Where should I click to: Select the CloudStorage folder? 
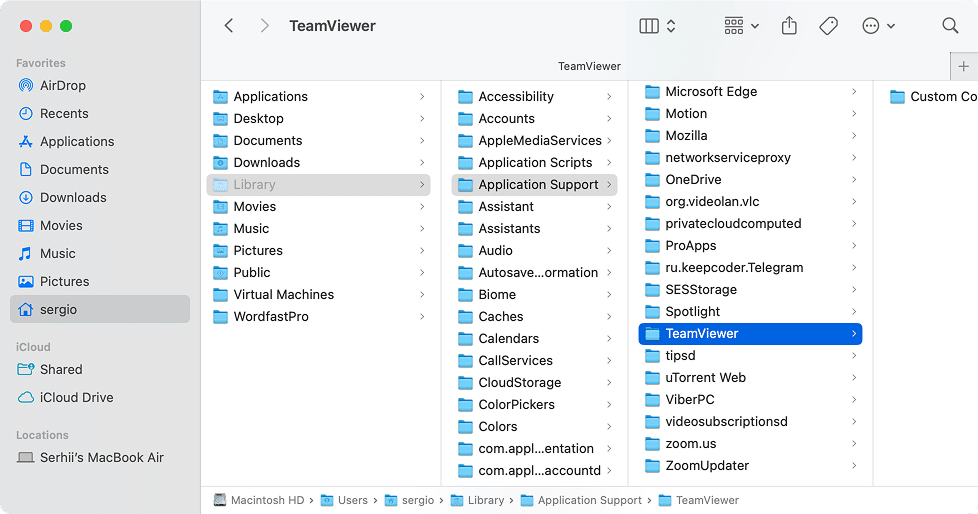(x=535, y=382)
